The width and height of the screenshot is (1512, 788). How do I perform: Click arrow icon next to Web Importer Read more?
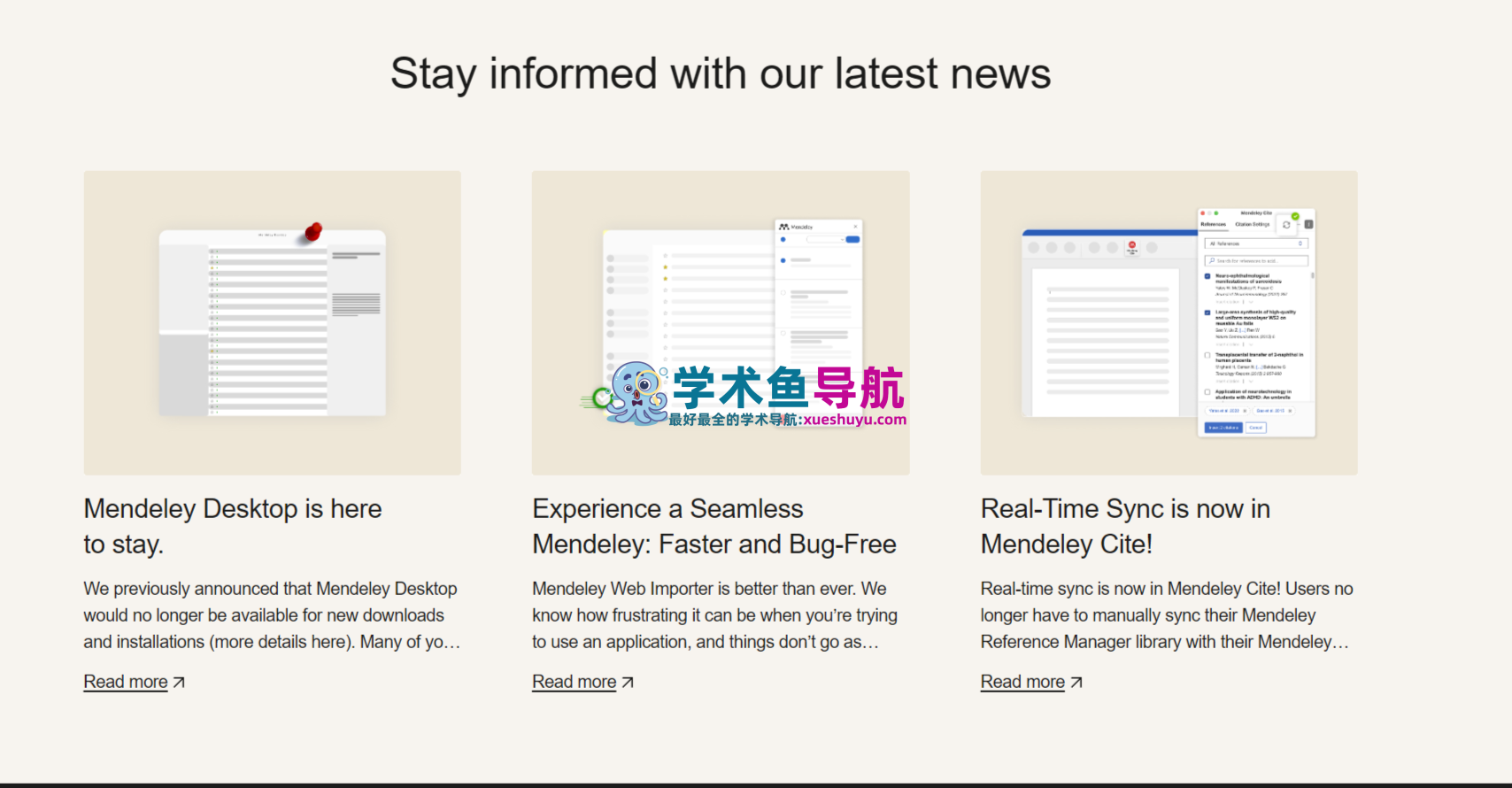[628, 683]
